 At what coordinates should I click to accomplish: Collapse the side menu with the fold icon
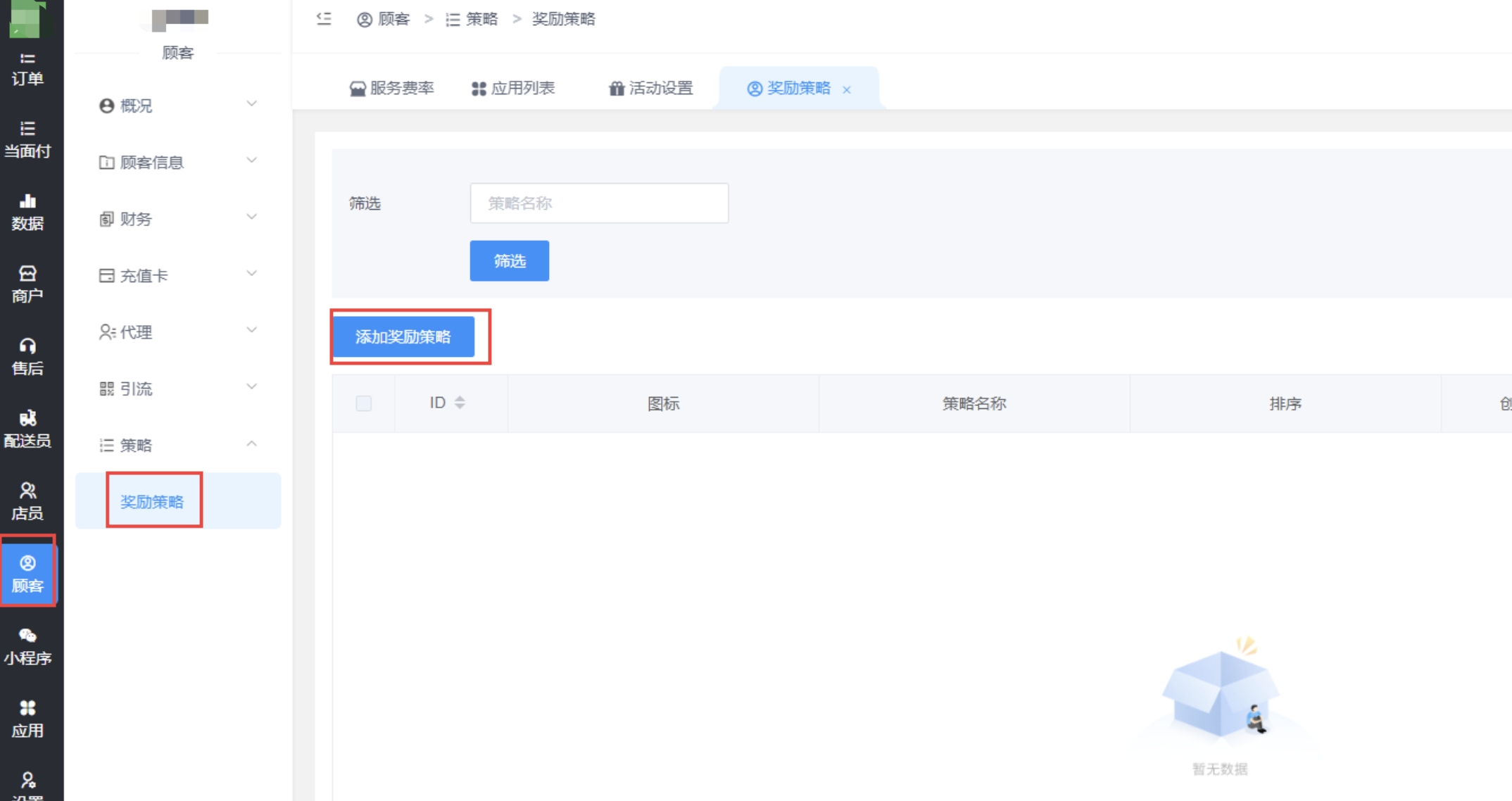pos(324,19)
